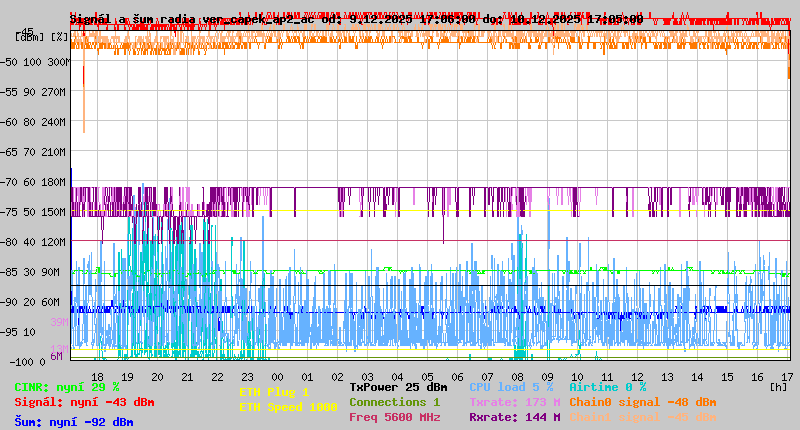The width and height of the screenshot is (800, 430).
Task: Click the CPU load 5 % legend label
Action: click(x=511, y=387)
